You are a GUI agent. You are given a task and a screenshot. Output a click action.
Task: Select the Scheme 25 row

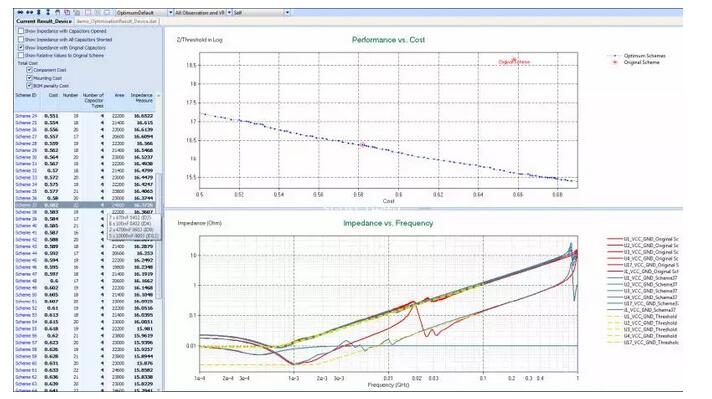coord(85,123)
